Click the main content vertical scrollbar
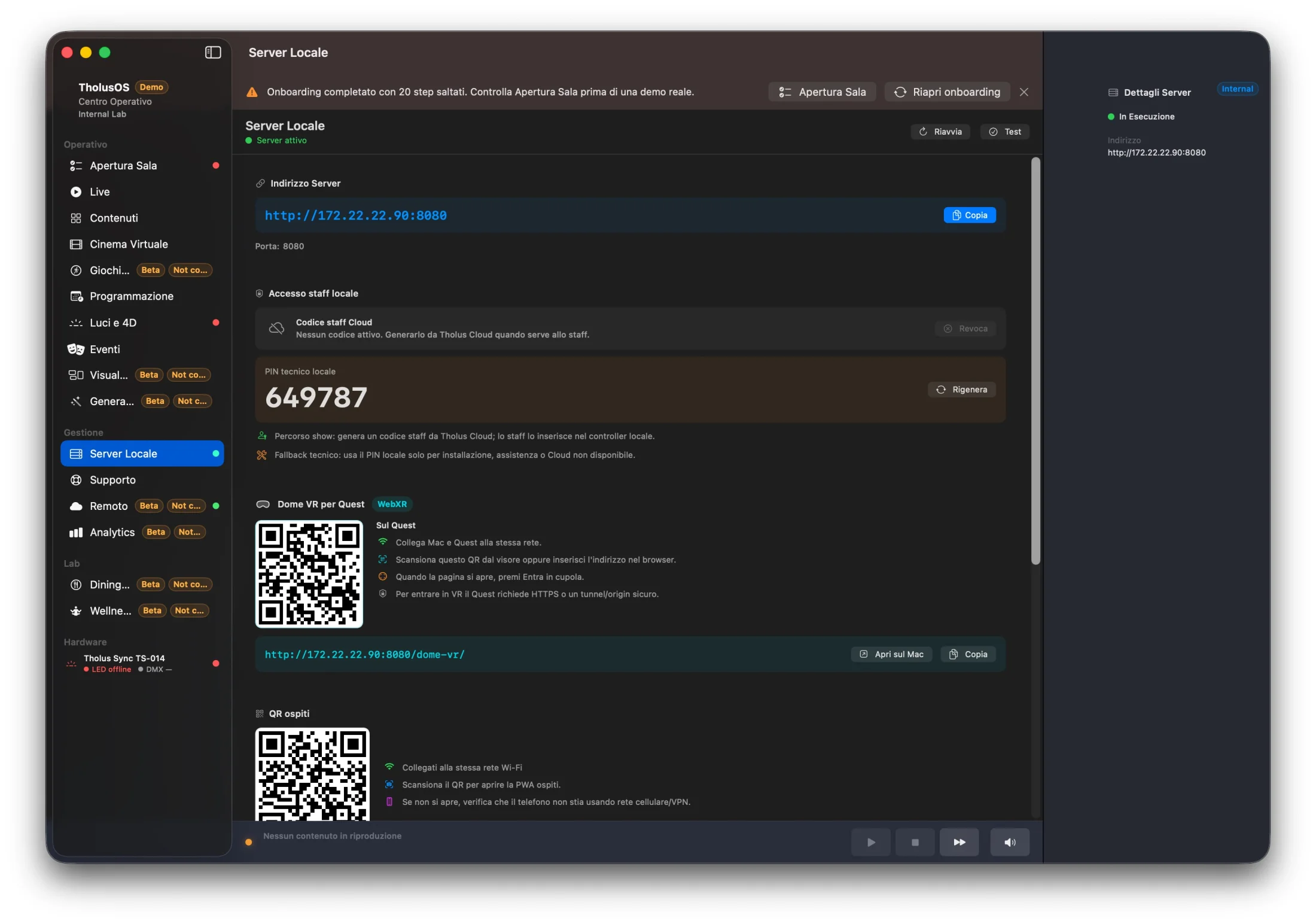Screen dimensions: 1316x924 (1035, 361)
